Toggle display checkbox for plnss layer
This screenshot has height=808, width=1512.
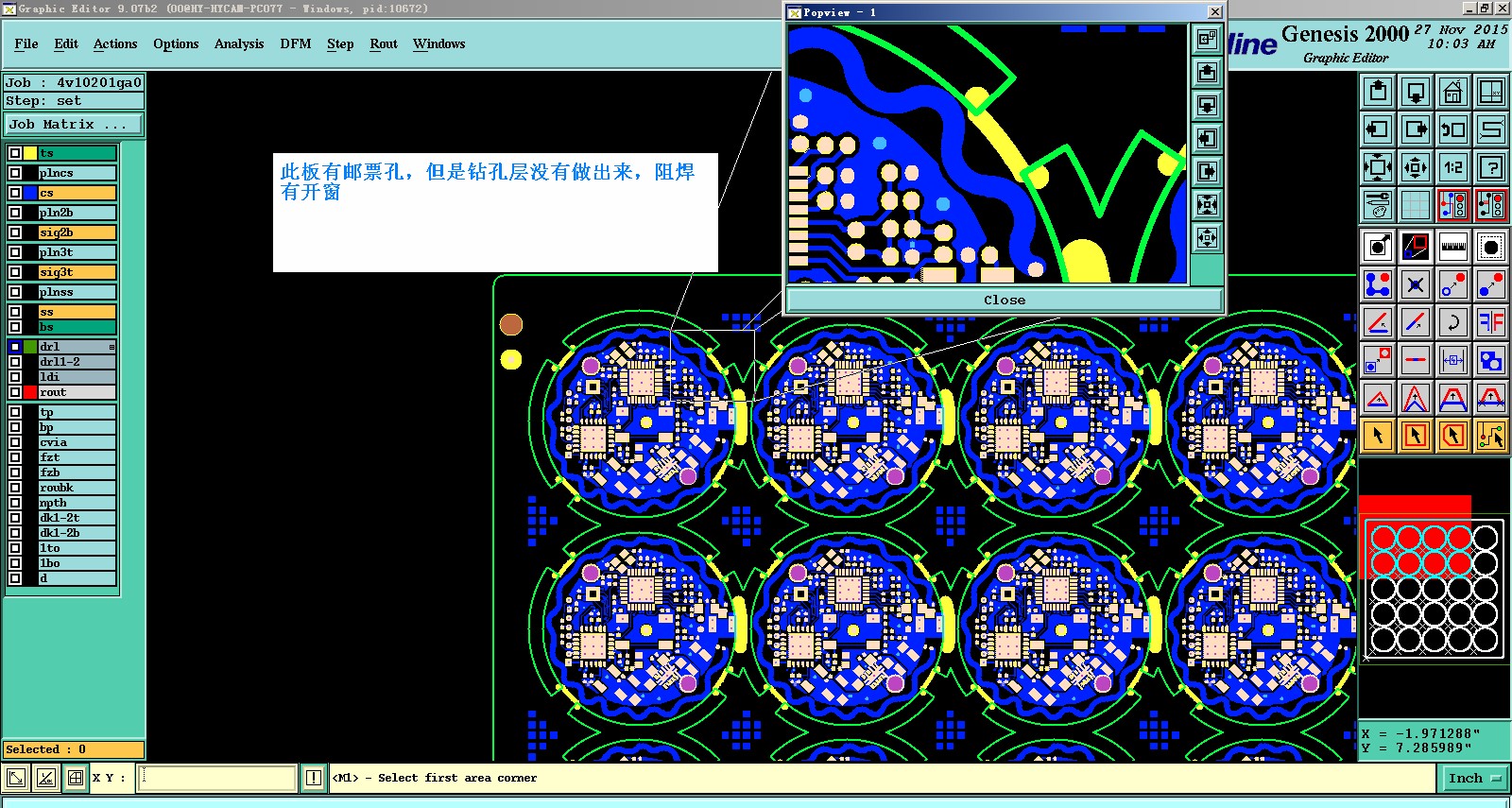(15, 292)
